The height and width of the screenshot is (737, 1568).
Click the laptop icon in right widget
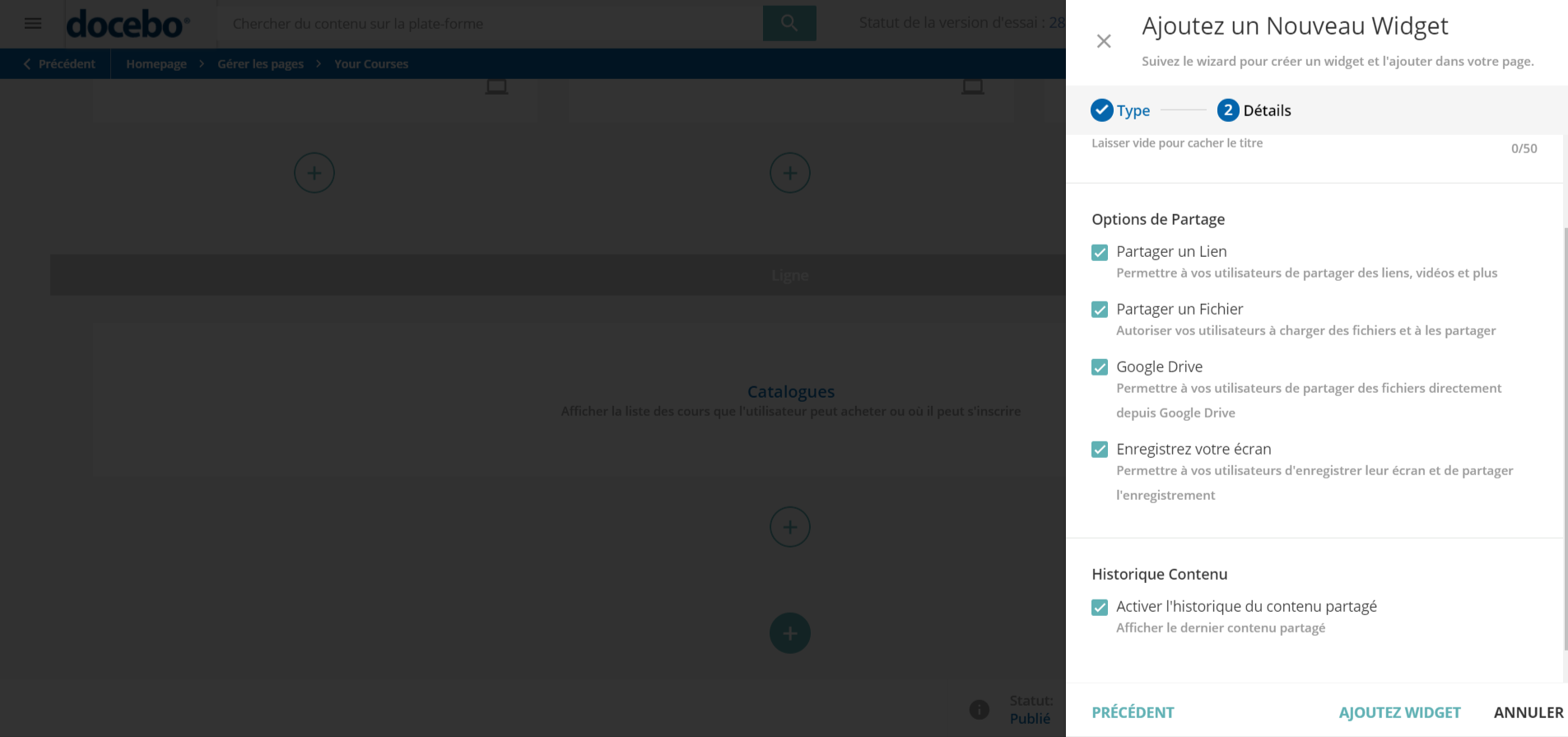click(973, 86)
